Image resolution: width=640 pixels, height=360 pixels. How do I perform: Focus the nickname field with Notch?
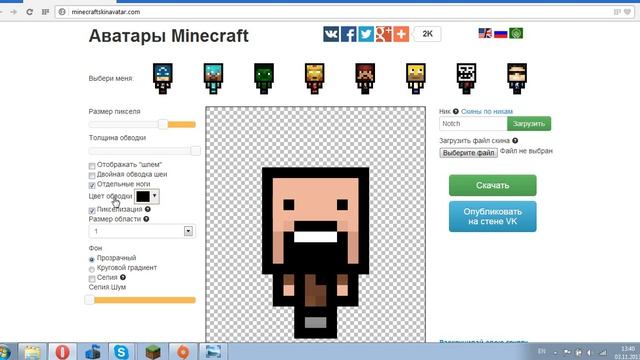[473, 123]
